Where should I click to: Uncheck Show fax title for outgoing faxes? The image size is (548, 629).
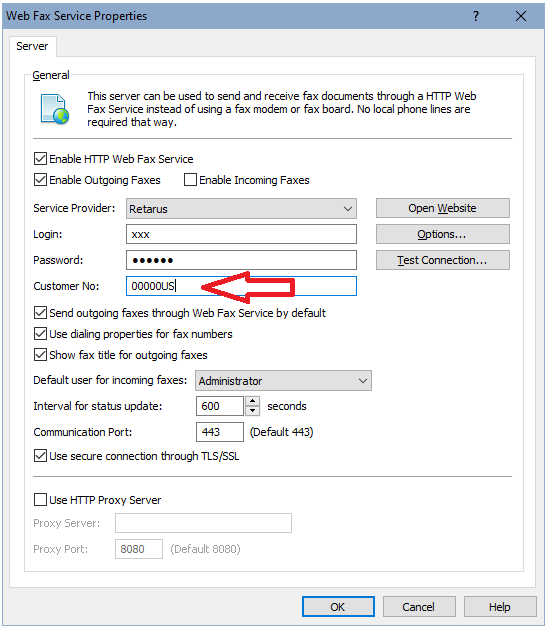pyautogui.click(x=41, y=355)
